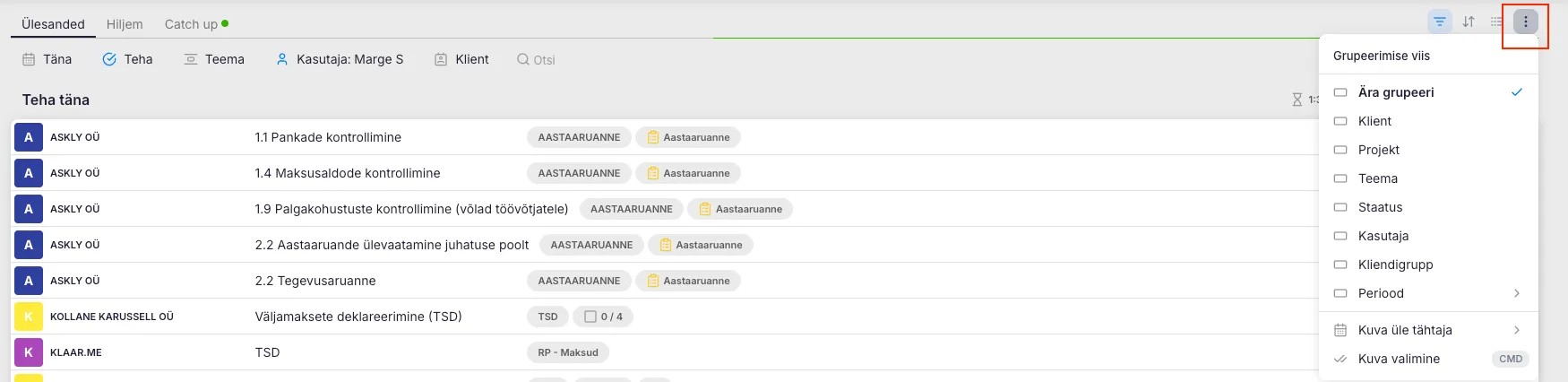Viewport: 1568px width, 382px height.
Task: Select 'Ära grupeeri' grouping option
Action: 1395,92
